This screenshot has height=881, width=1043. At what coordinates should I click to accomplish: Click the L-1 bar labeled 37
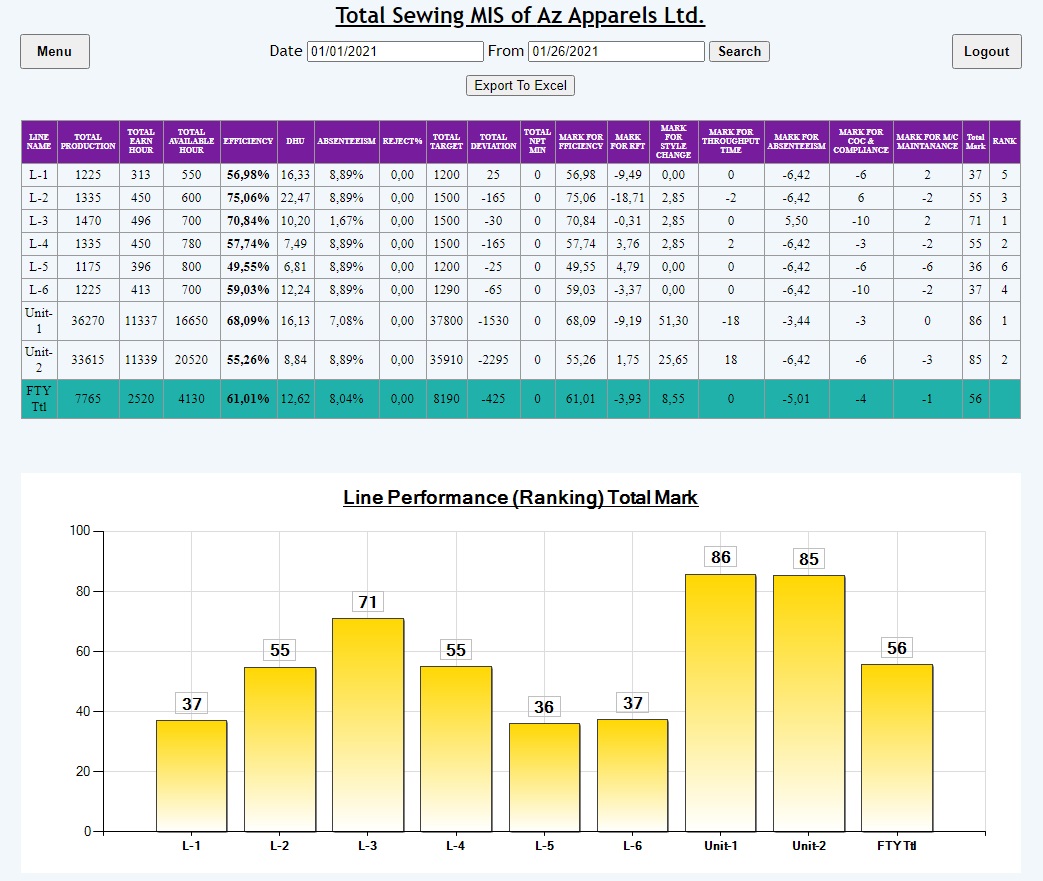pyautogui.click(x=192, y=776)
